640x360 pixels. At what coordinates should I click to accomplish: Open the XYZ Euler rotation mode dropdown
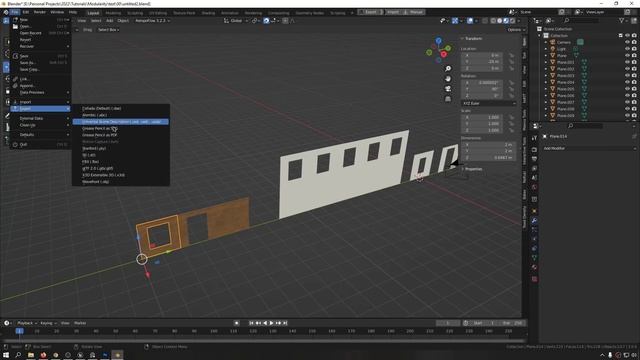489,103
